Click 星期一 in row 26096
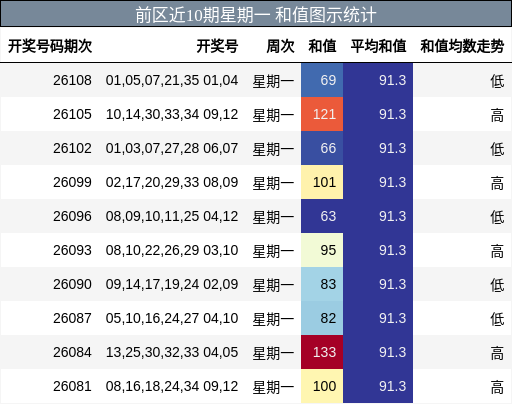The width and height of the screenshot is (512, 404). [273, 217]
